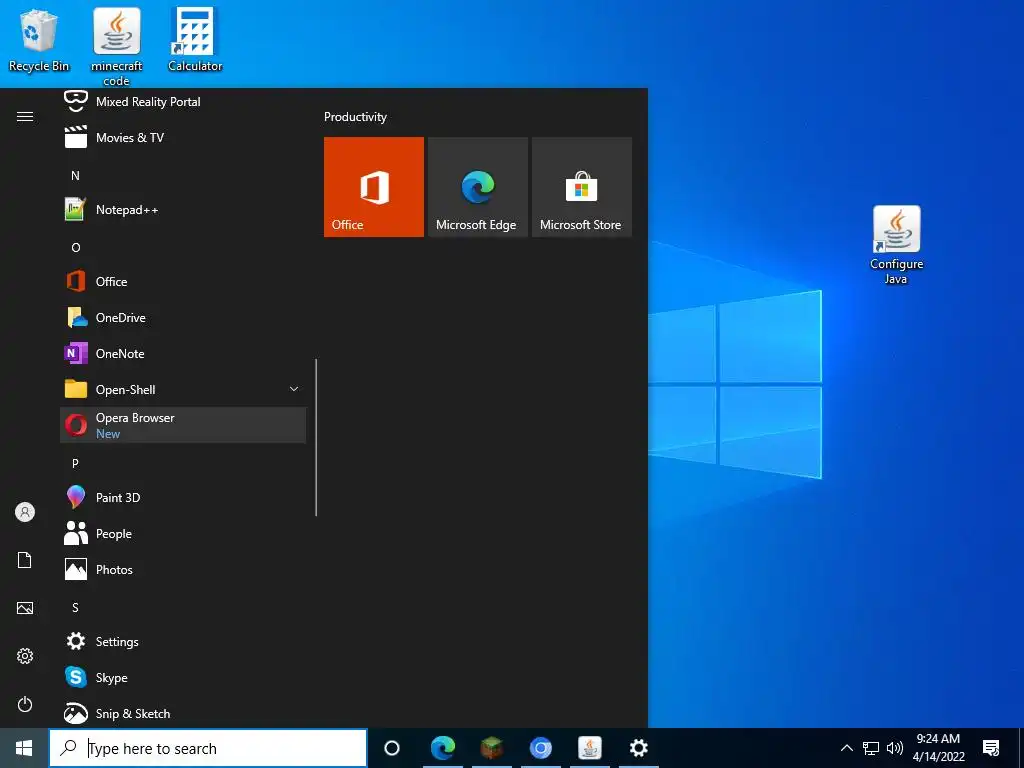Open Notepad++ from the Start menu
This screenshot has width=1024, height=768.
coord(183,210)
